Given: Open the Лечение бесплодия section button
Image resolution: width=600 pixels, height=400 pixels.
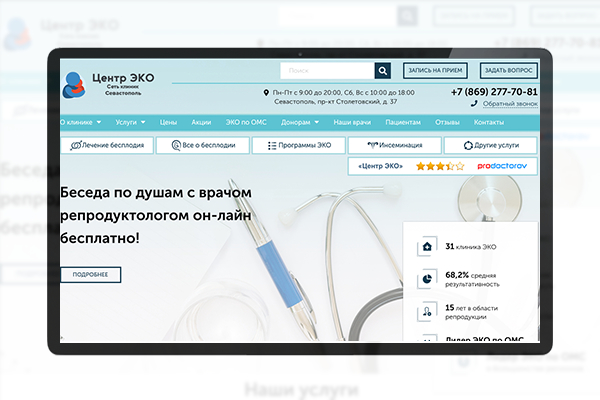Looking at the screenshot, I should point(107,145).
